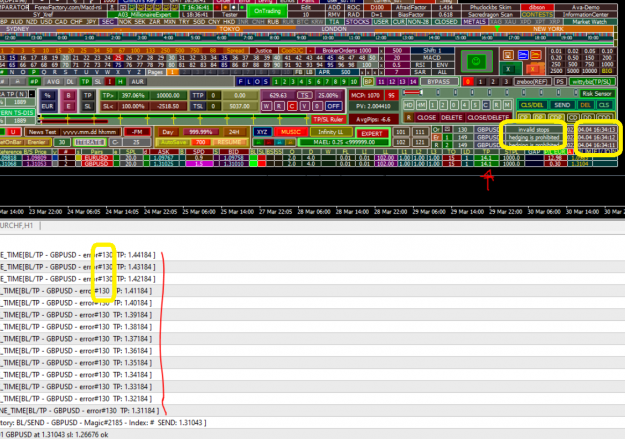This screenshot has width=625, height=439.
Task: Adjust the red Risk Sensor slider
Action: click(x=413, y=92)
